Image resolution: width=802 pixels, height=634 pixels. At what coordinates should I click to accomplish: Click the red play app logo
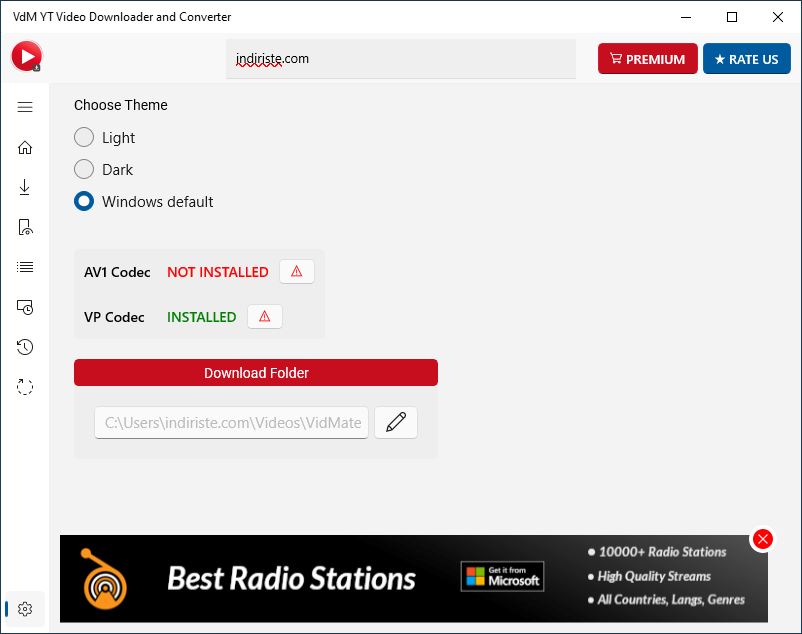click(26, 56)
